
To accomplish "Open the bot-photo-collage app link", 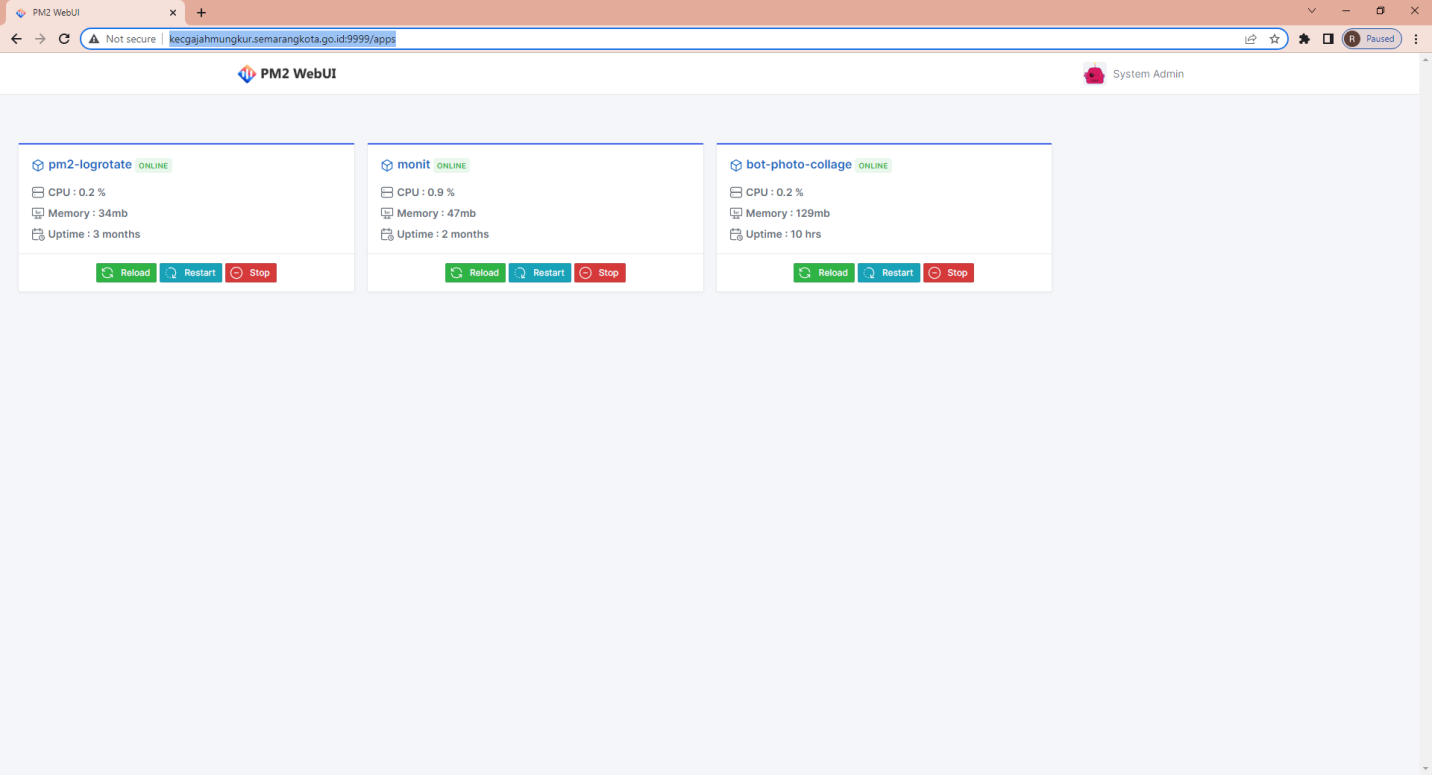I will (x=799, y=165).
